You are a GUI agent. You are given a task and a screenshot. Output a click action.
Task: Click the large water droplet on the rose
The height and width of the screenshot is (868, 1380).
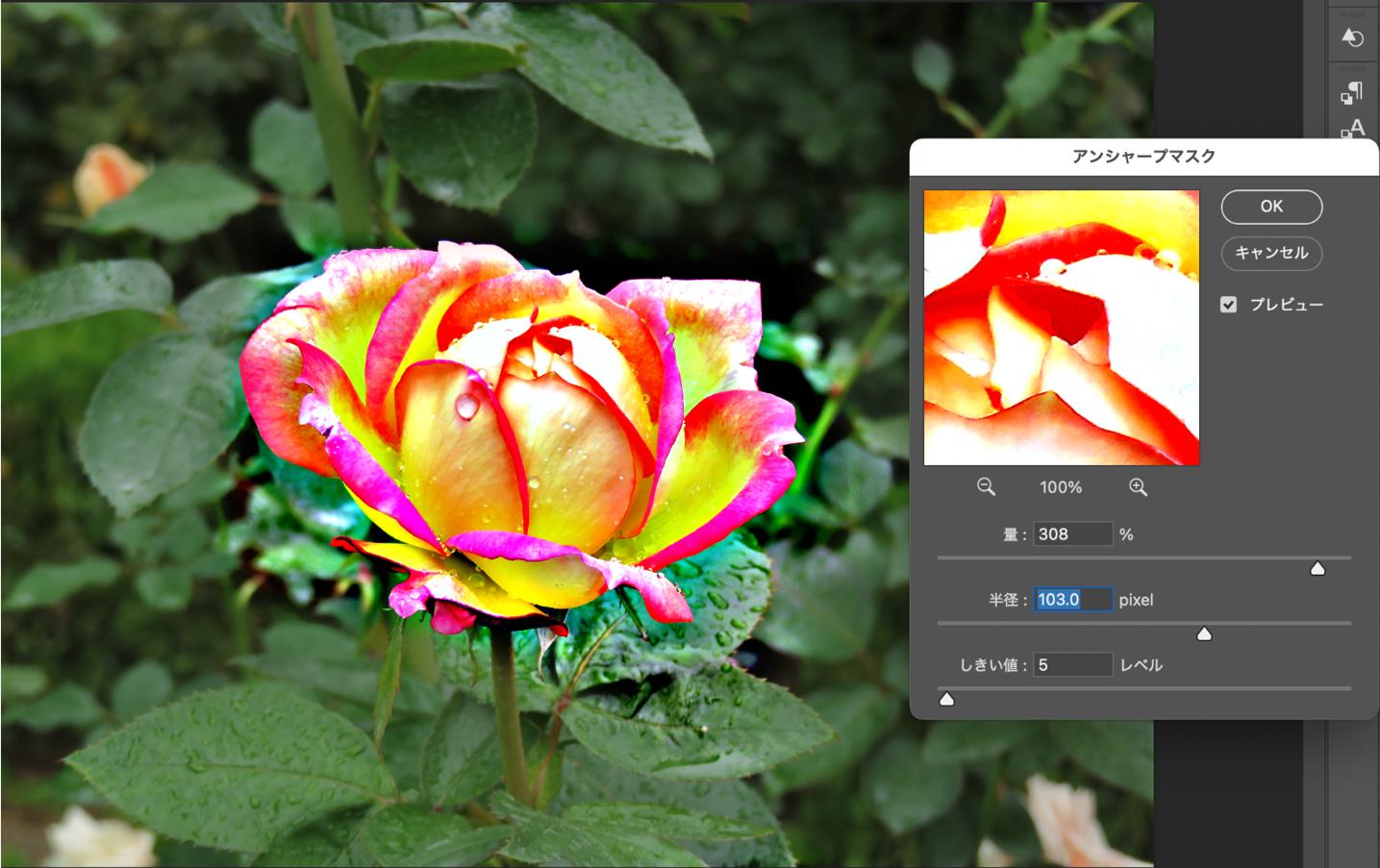(x=466, y=406)
